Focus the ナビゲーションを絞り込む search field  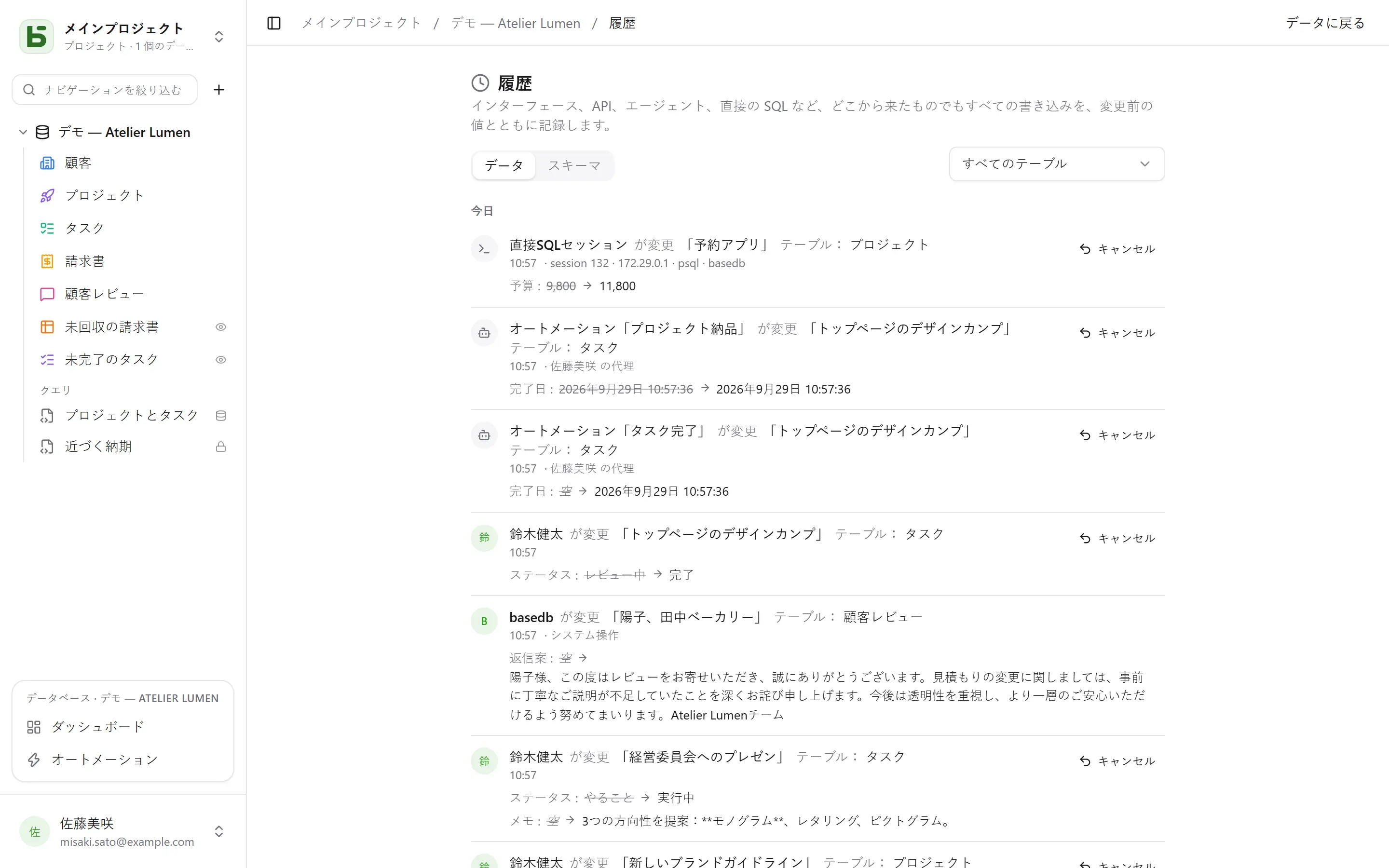click(x=105, y=90)
